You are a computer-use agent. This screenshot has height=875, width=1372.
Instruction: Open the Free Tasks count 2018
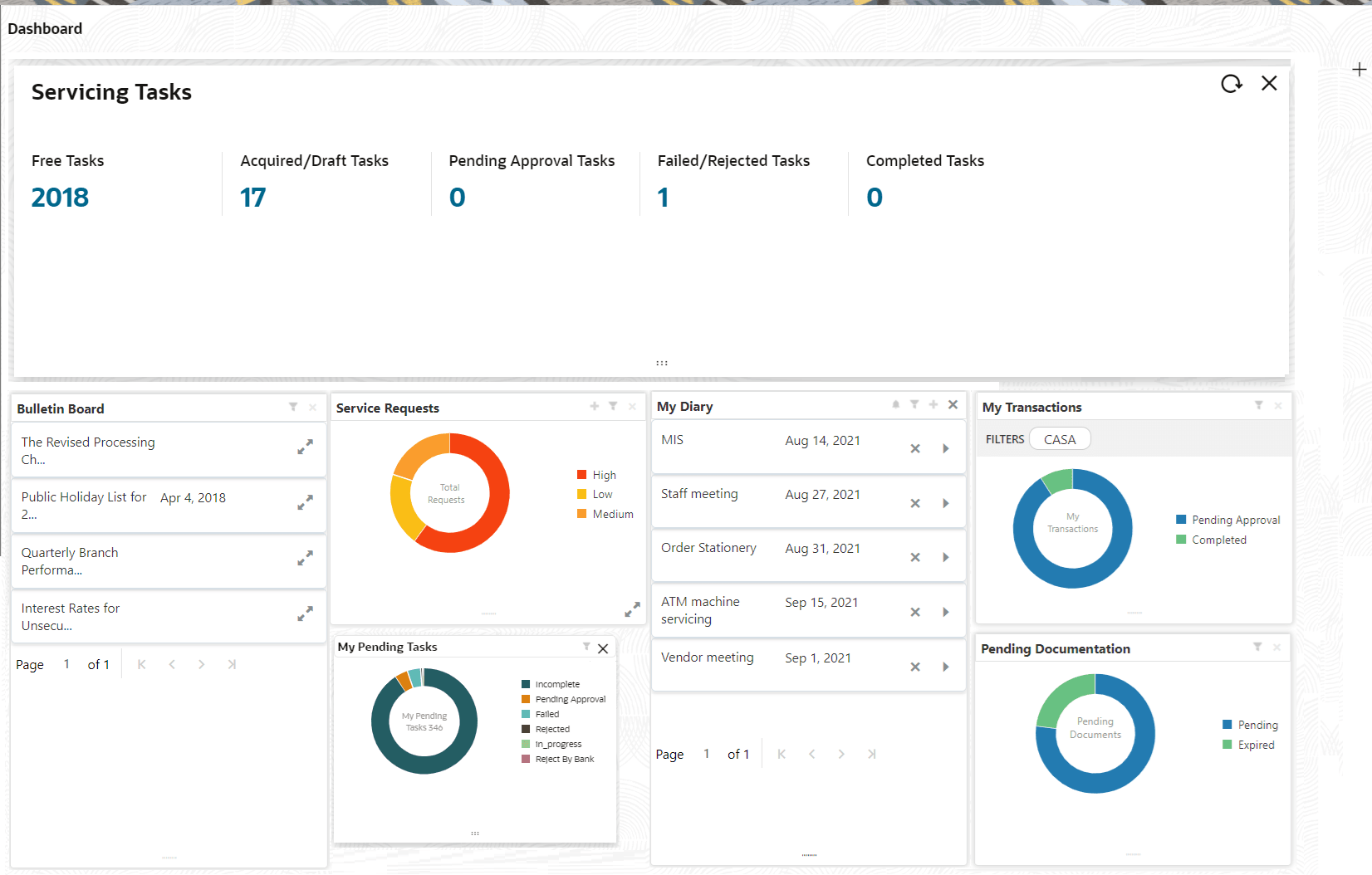coord(60,198)
